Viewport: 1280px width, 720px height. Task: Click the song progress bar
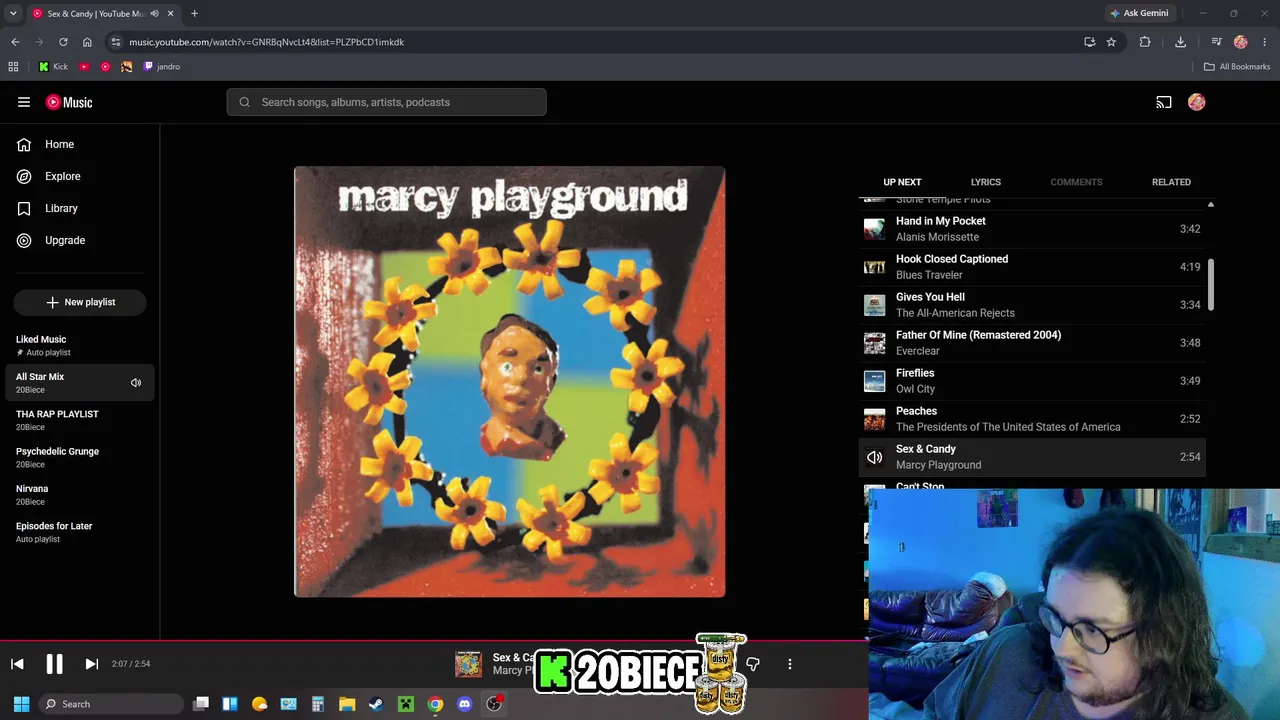point(434,640)
